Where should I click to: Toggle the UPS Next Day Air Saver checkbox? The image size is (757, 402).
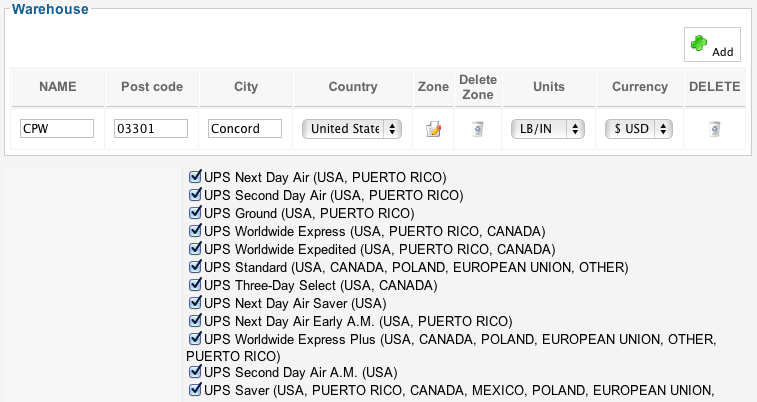[x=195, y=303]
